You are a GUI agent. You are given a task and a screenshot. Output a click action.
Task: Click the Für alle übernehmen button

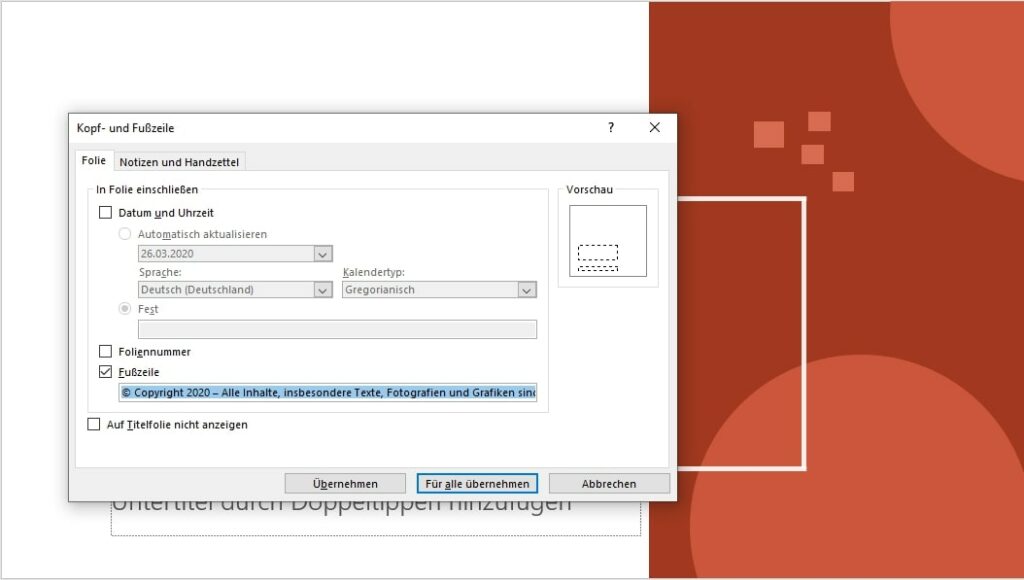[477, 484]
